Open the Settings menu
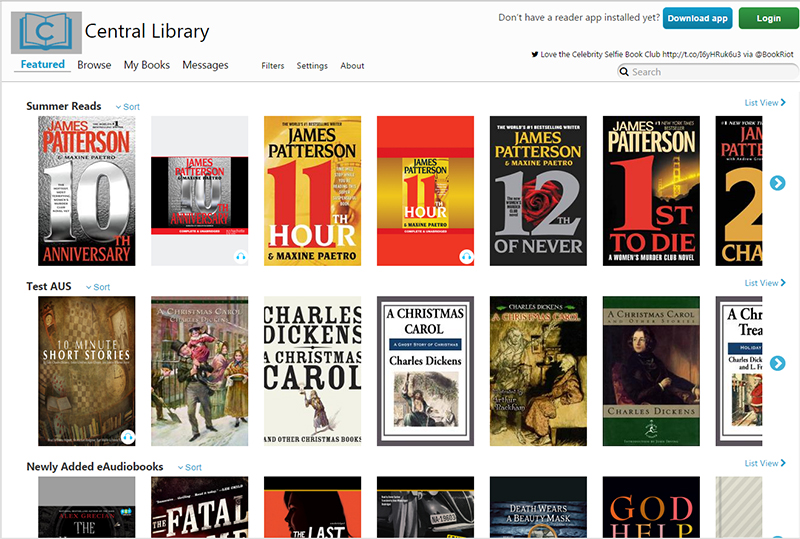Screen dimensions: 800x539 312,66
